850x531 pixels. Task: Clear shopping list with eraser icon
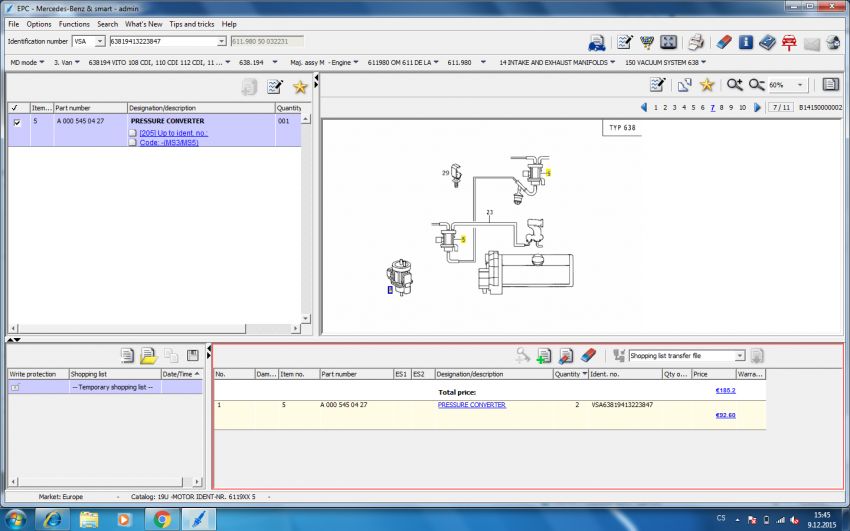pyautogui.click(x=588, y=355)
